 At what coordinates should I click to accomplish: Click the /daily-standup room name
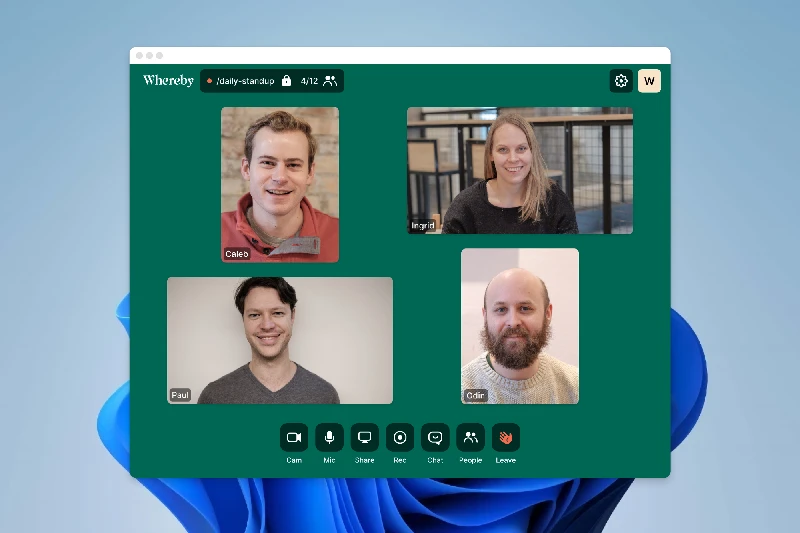[x=245, y=81]
